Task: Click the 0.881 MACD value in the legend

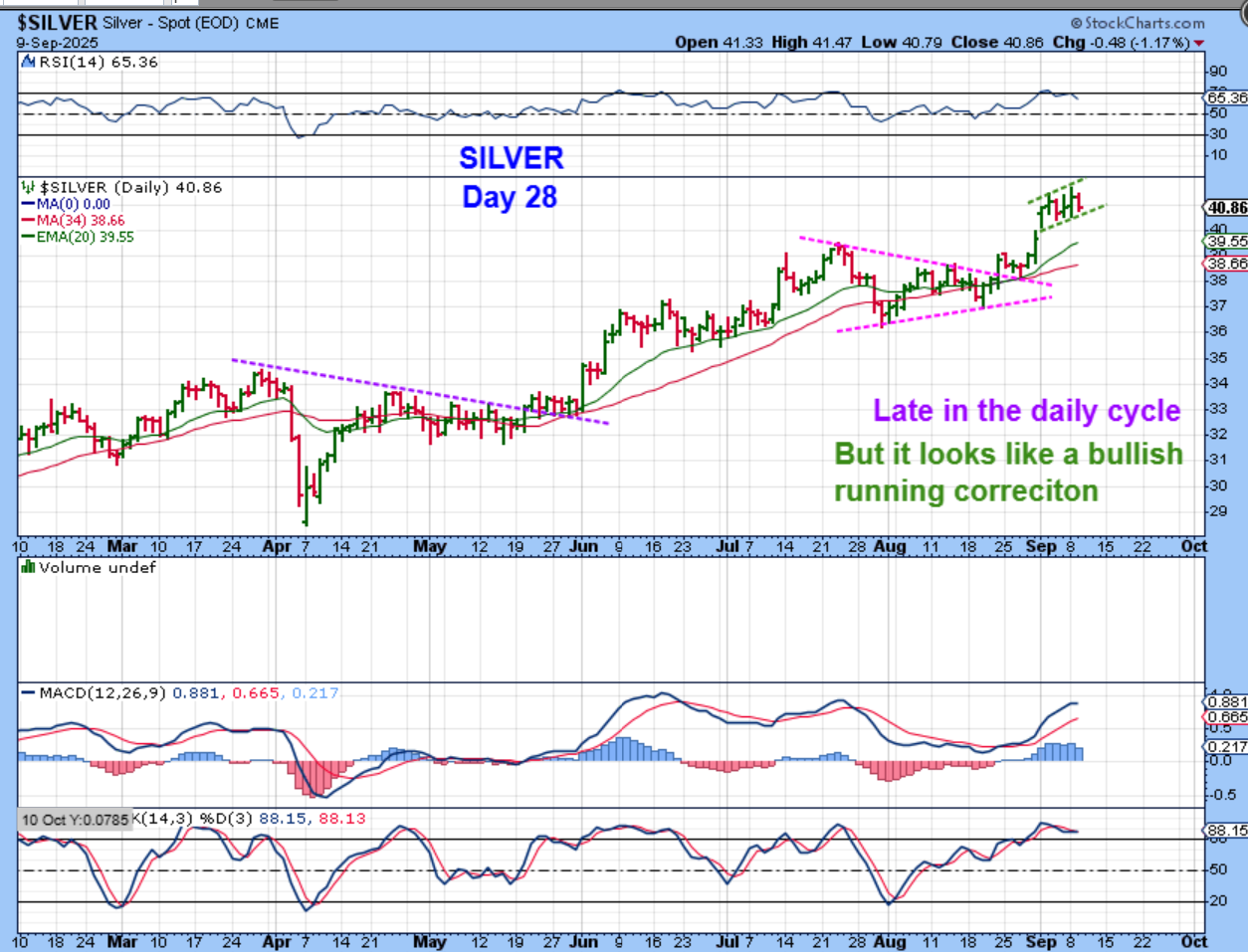Action: (x=196, y=692)
